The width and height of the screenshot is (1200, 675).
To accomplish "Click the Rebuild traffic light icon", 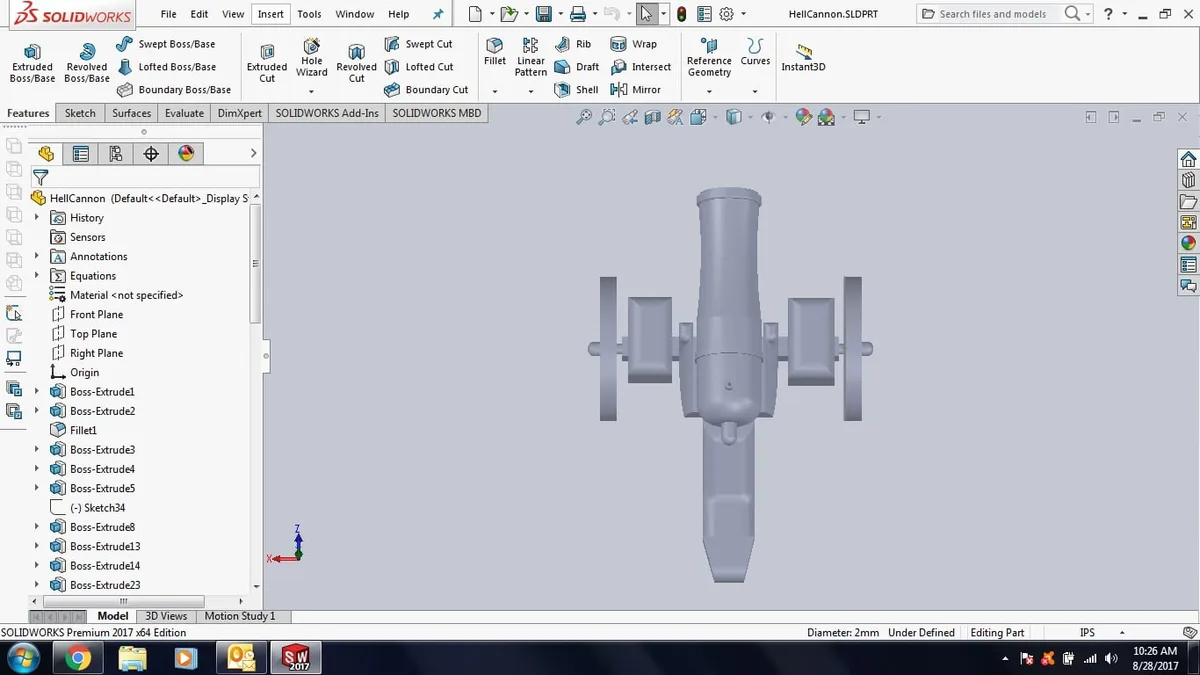I will (x=681, y=14).
